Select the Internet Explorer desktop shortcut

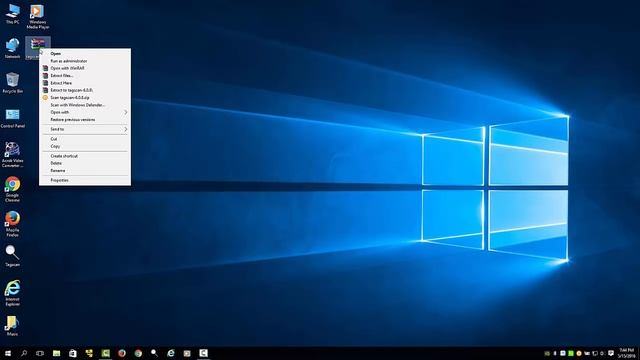(x=12, y=293)
